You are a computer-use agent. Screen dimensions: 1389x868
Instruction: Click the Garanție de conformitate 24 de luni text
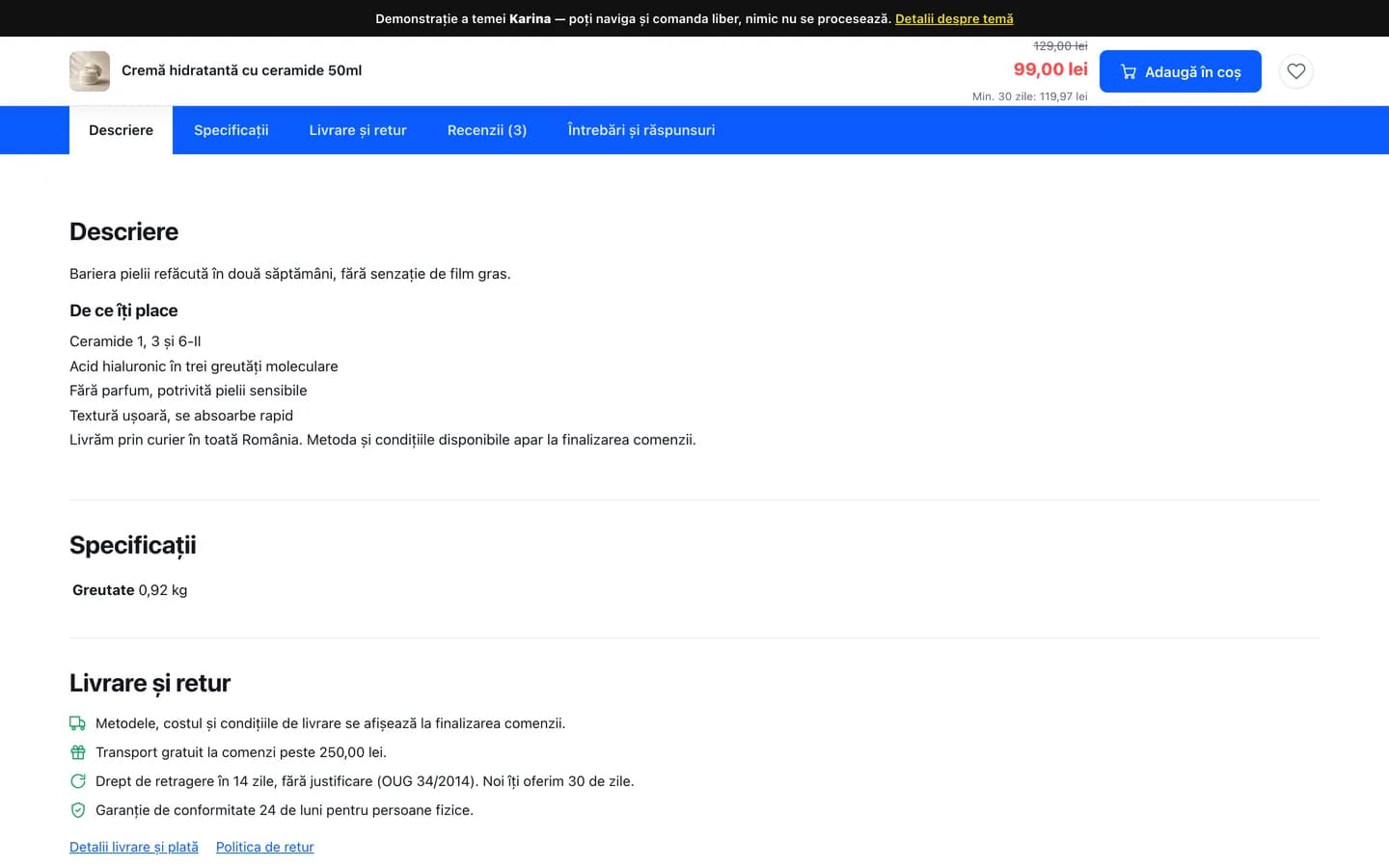pos(285,810)
